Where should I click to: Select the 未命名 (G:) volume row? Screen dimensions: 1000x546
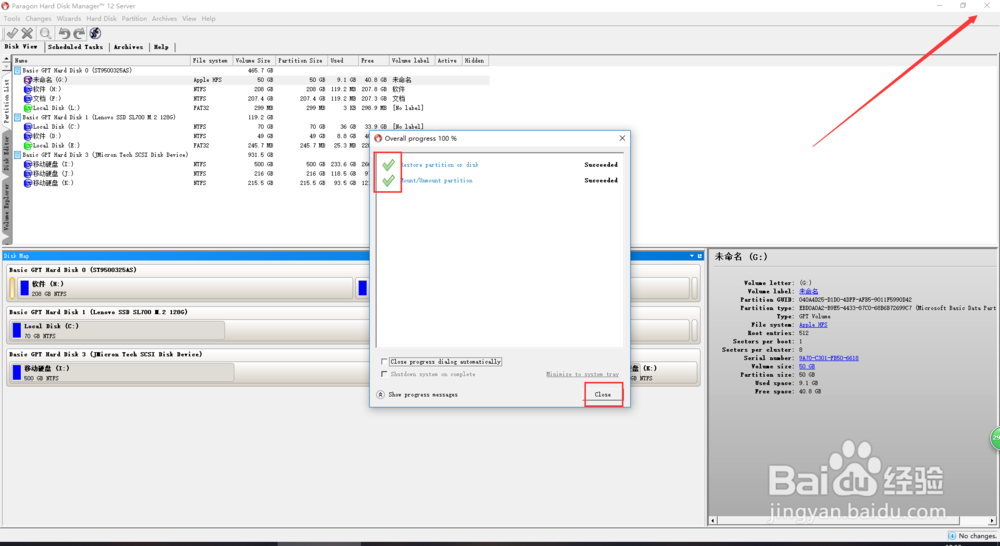coord(251,80)
